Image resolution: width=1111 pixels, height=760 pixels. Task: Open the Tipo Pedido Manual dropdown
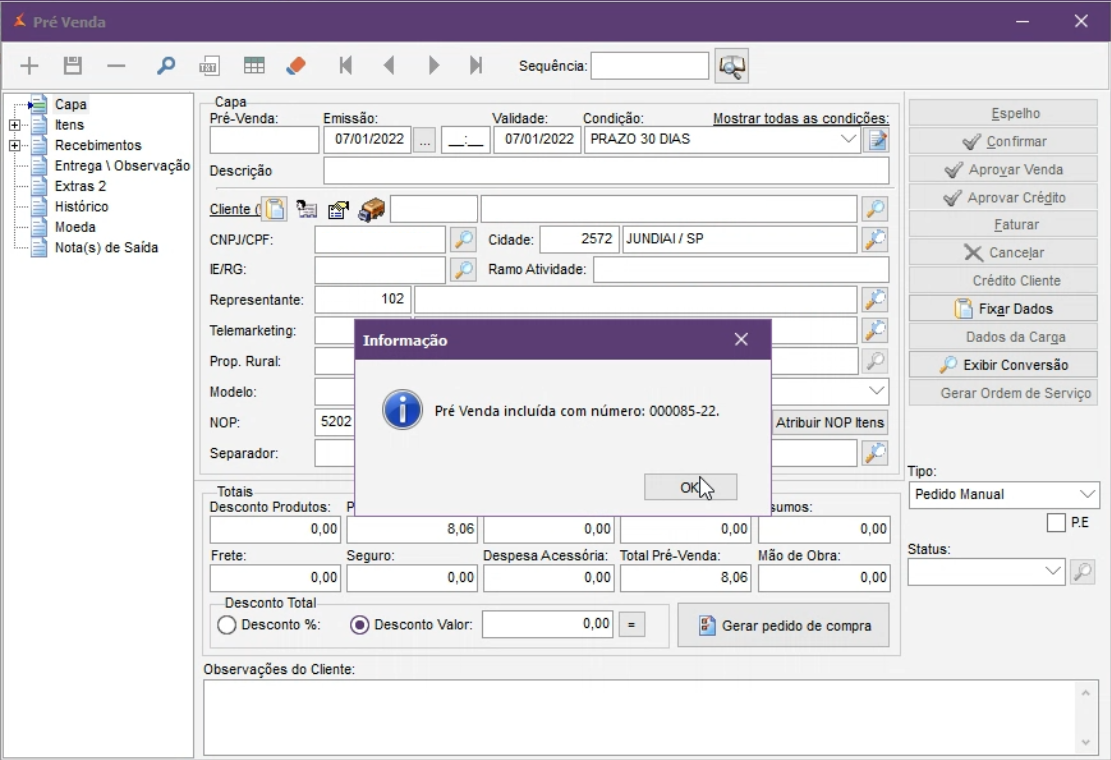[1087, 494]
